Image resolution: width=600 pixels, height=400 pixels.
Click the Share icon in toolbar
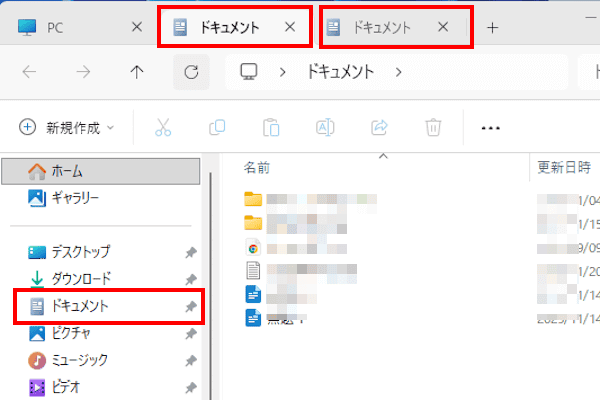379,127
